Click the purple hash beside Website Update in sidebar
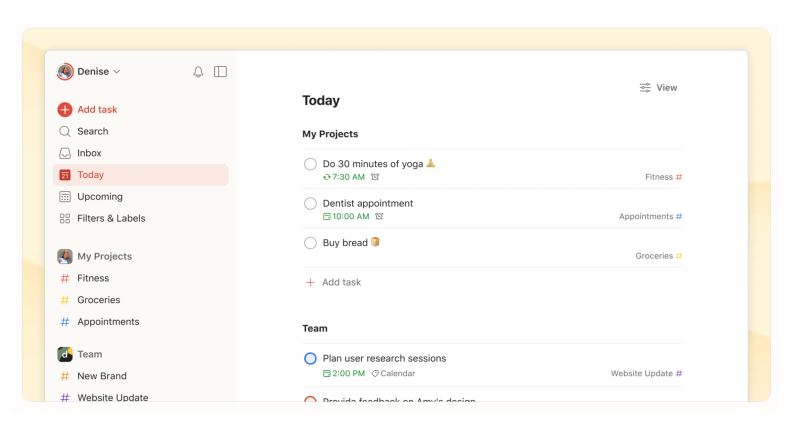808x435 pixels. (x=65, y=397)
